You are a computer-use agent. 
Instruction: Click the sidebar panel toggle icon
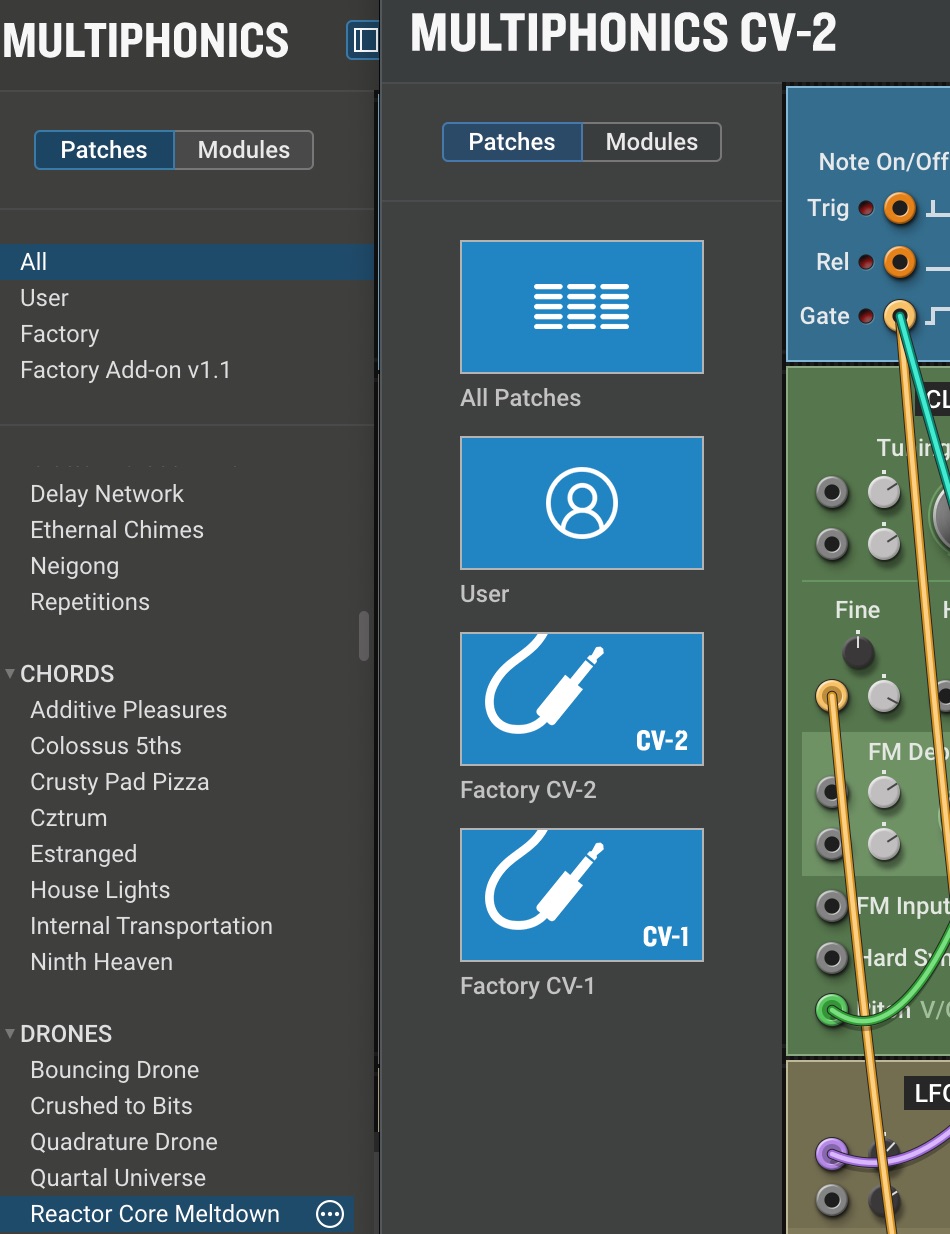(x=365, y=40)
